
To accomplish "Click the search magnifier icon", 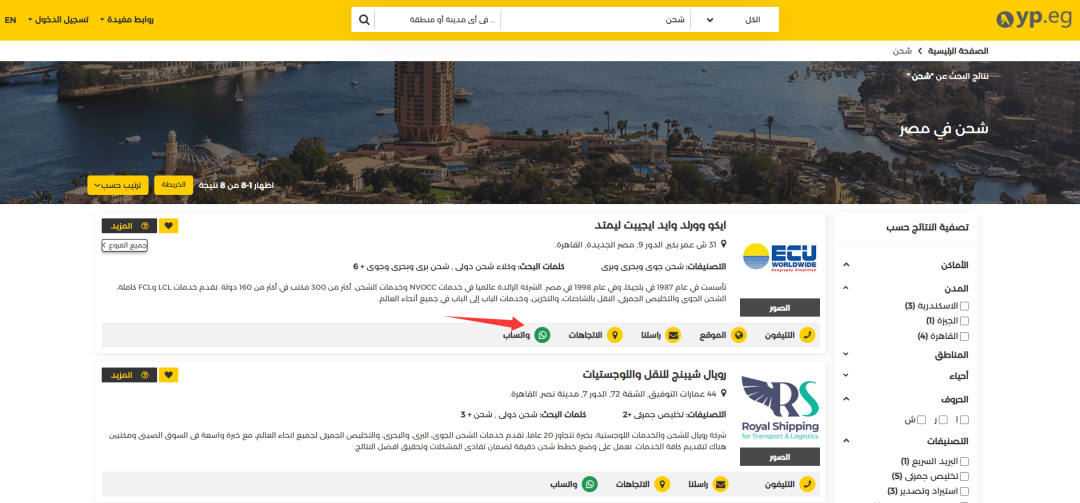I will pos(364,19).
